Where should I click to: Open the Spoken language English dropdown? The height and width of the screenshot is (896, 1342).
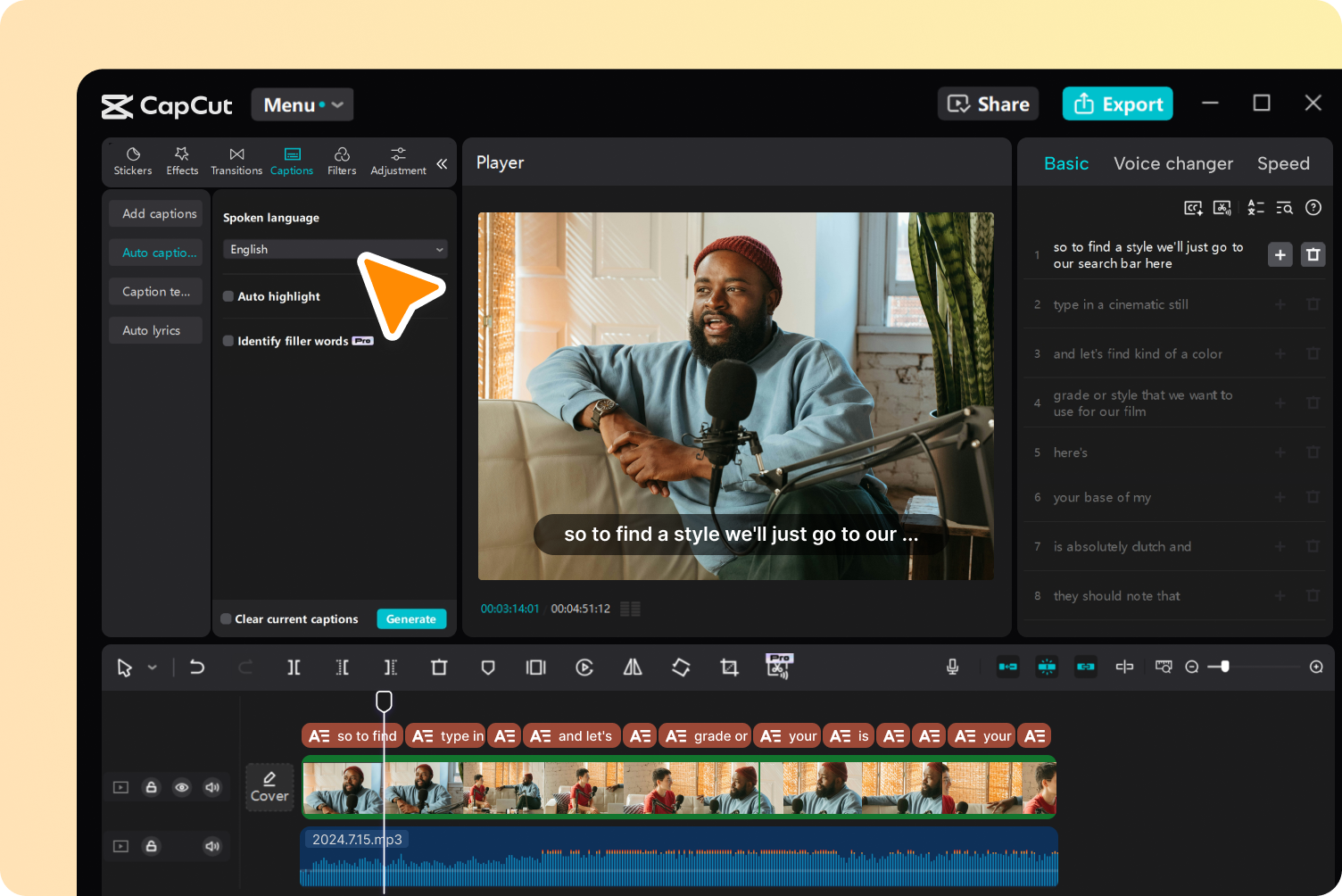tap(335, 250)
